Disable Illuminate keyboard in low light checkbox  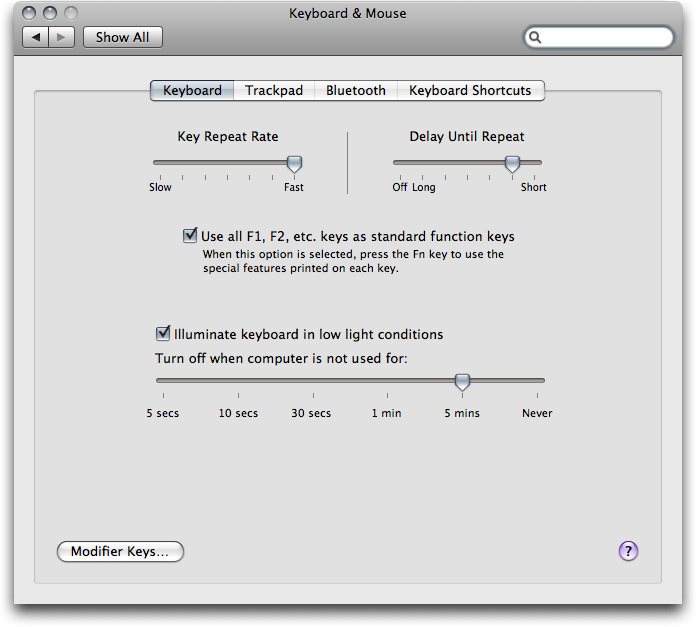pos(163,333)
